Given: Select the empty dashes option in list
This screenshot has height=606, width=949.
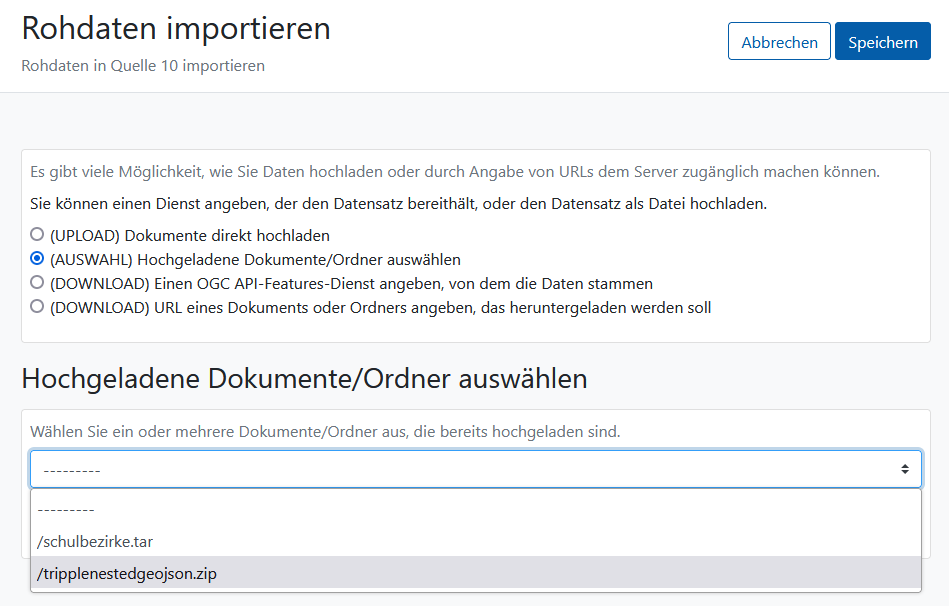Looking at the screenshot, I should [x=476, y=510].
